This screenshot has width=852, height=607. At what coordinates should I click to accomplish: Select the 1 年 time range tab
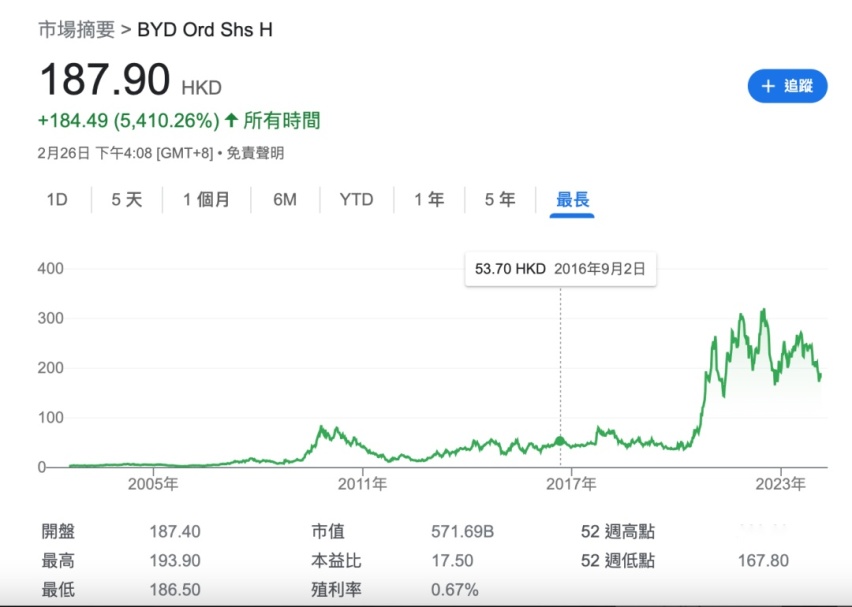click(x=429, y=199)
